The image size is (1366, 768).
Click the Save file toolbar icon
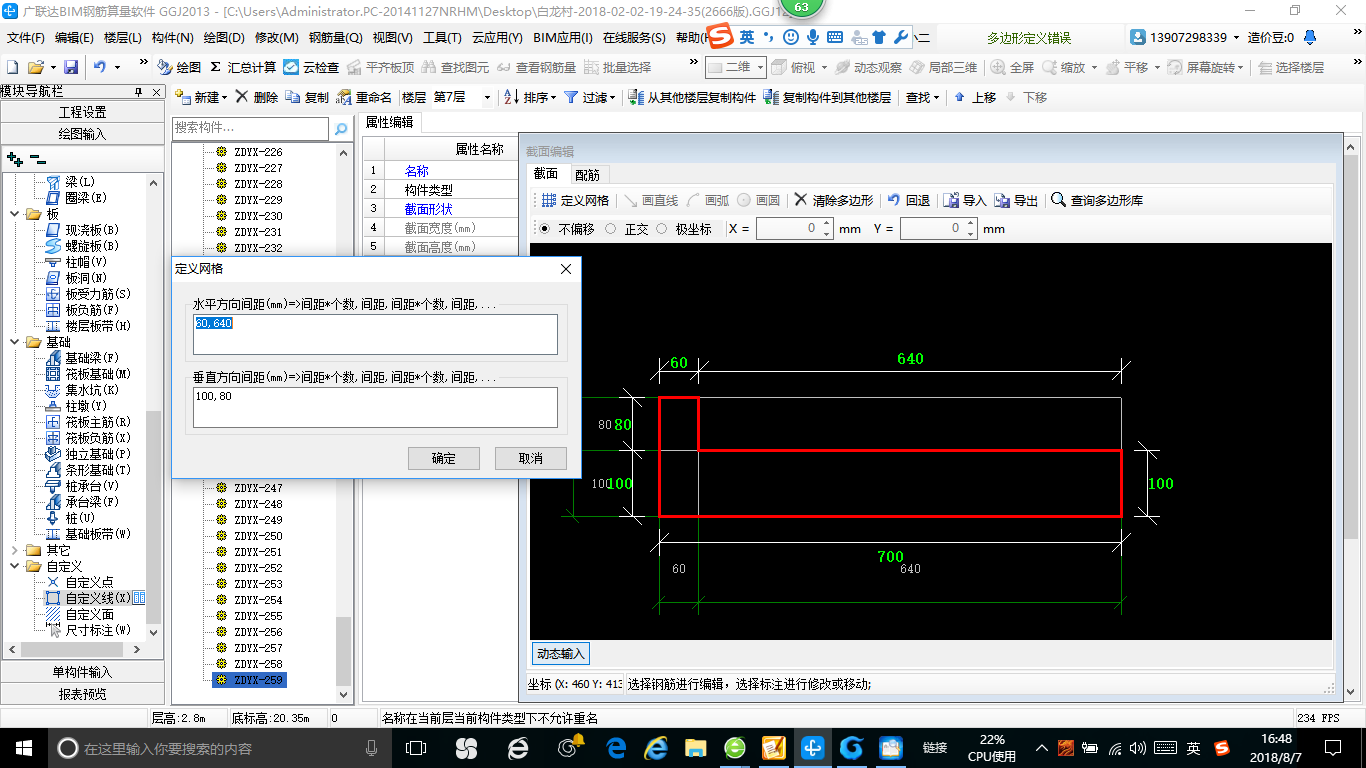click(x=71, y=67)
